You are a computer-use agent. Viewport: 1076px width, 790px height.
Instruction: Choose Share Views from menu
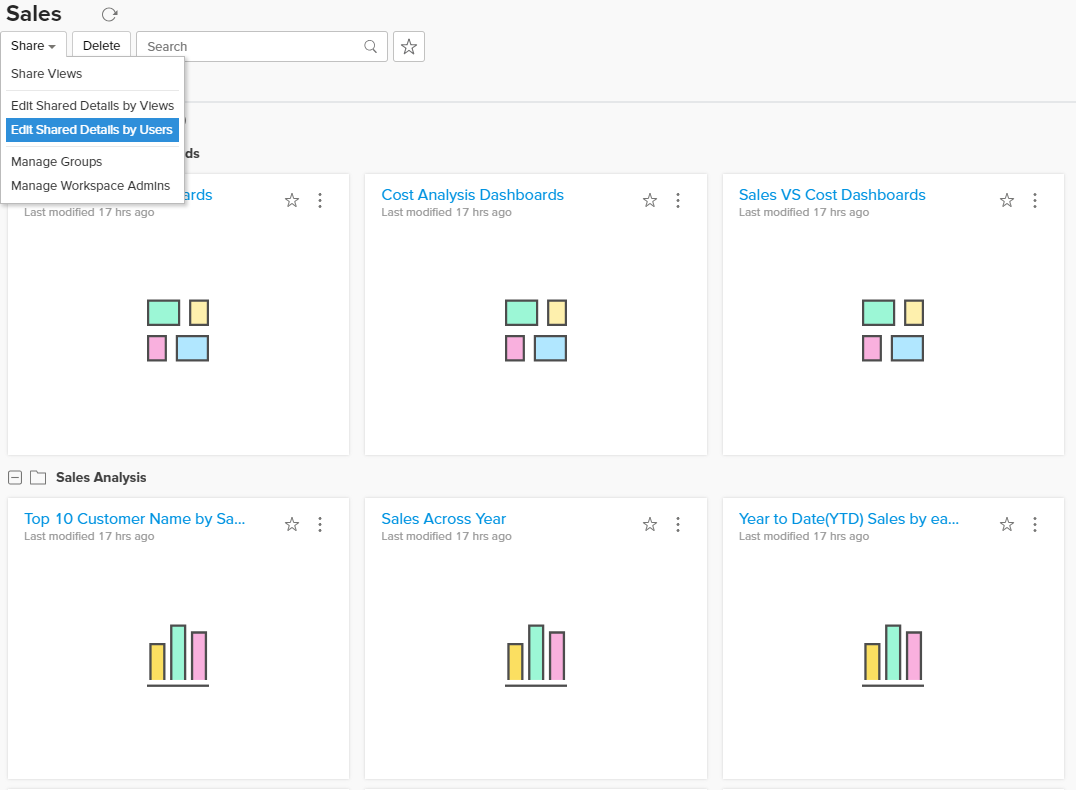click(92, 73)
